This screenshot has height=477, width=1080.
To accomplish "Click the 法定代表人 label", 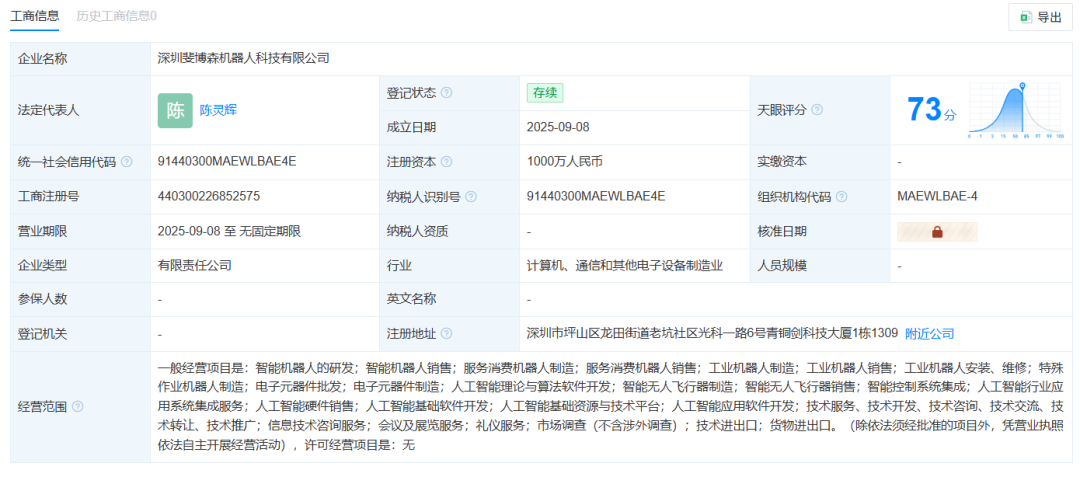I will click(x=48, y=110).
